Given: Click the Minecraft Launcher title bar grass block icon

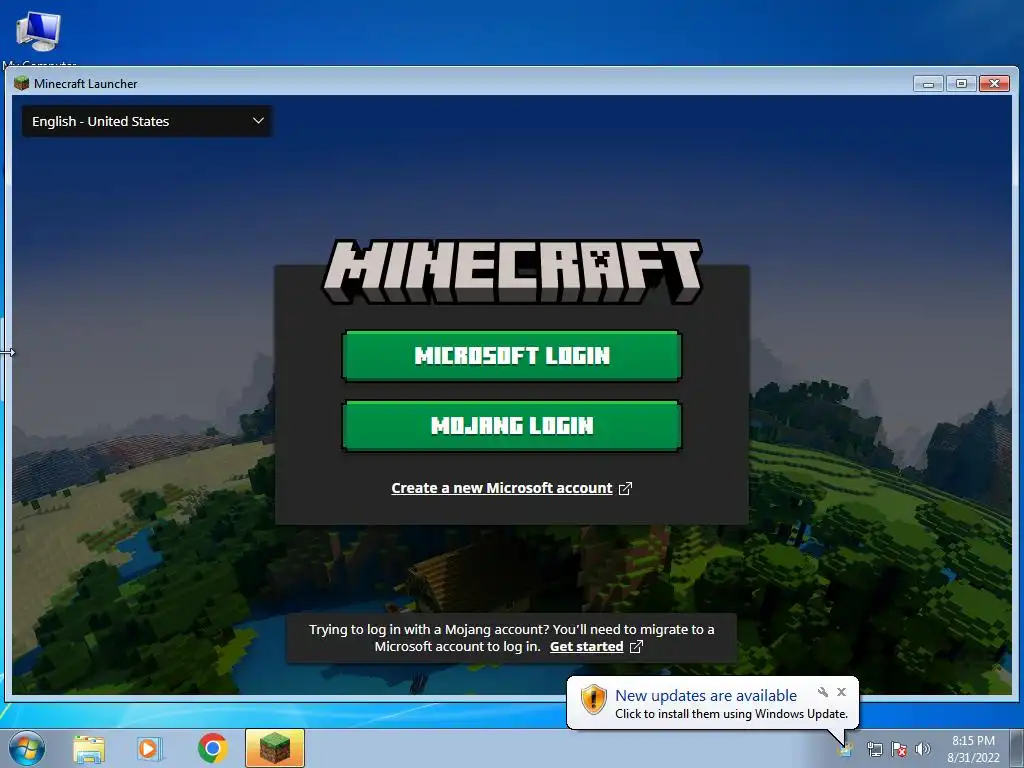Looking at the screenshot, I should (x=22, y=83).
